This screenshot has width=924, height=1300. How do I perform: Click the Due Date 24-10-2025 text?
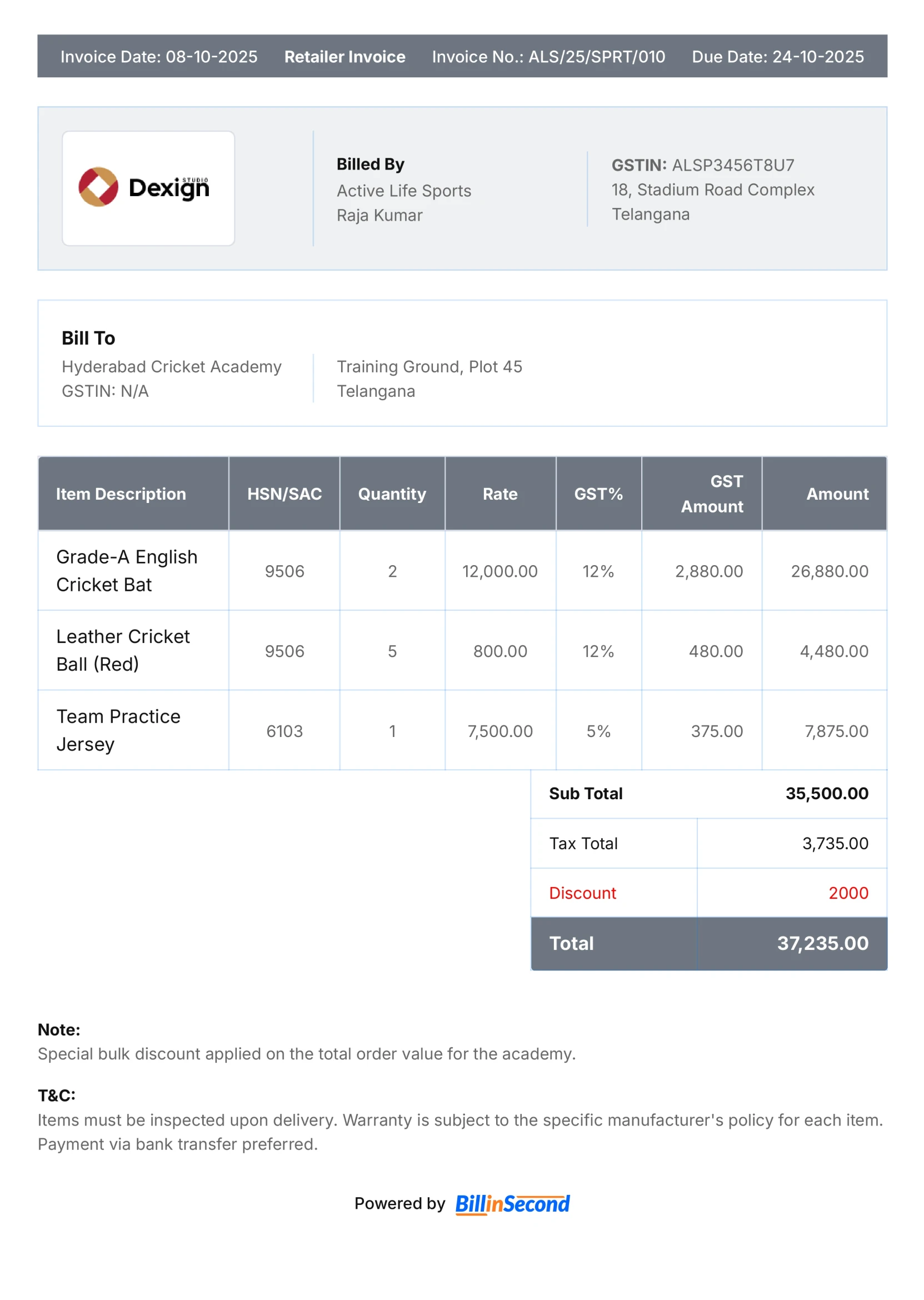[x=777, y=57]
